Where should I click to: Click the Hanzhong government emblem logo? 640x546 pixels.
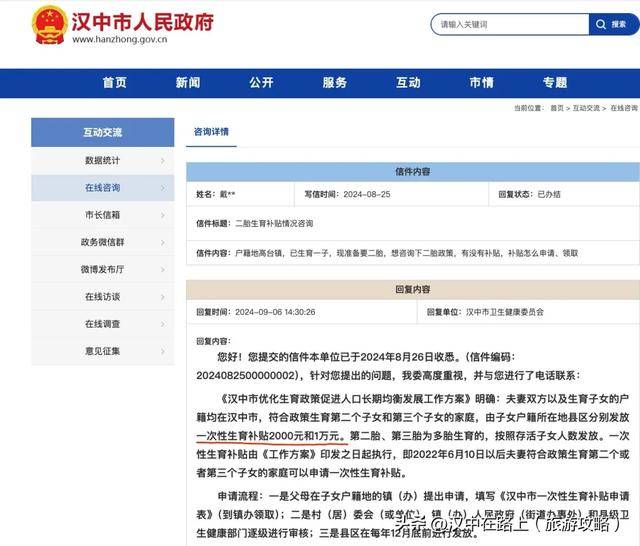point(50,25)
